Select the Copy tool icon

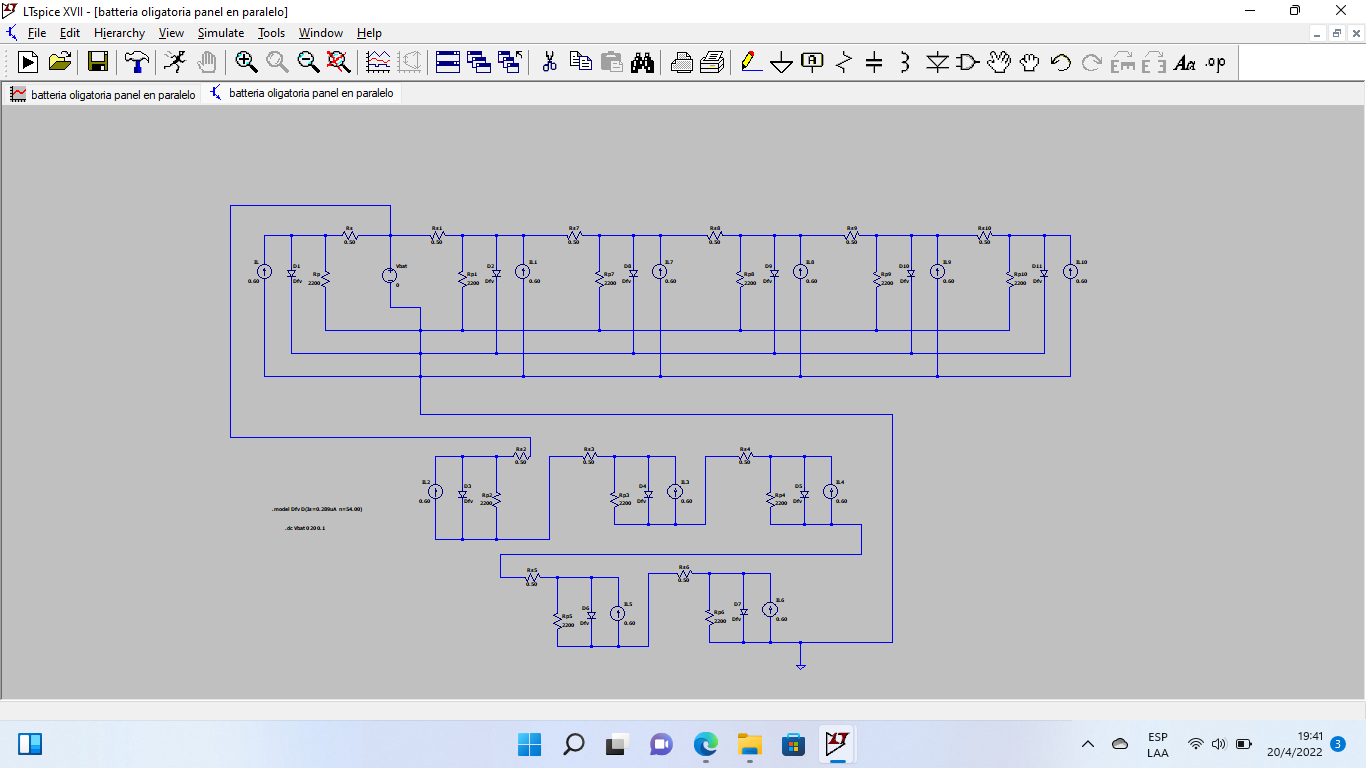point(580,62)
